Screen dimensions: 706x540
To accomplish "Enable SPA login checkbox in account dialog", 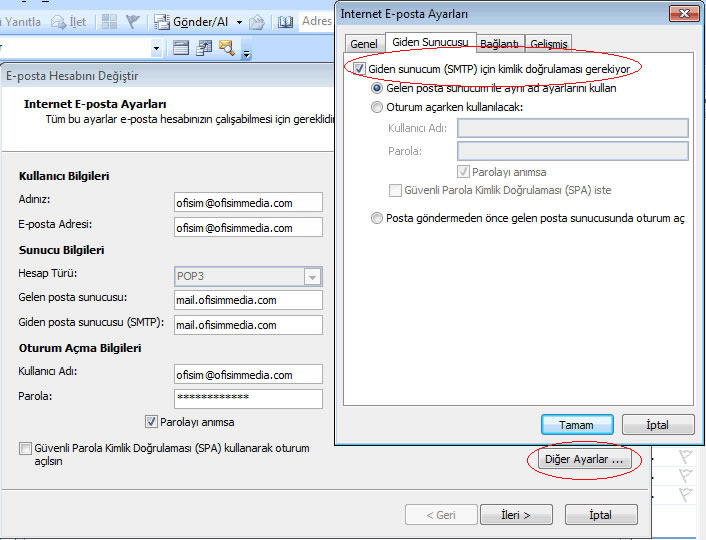I will tap(25, 449).
